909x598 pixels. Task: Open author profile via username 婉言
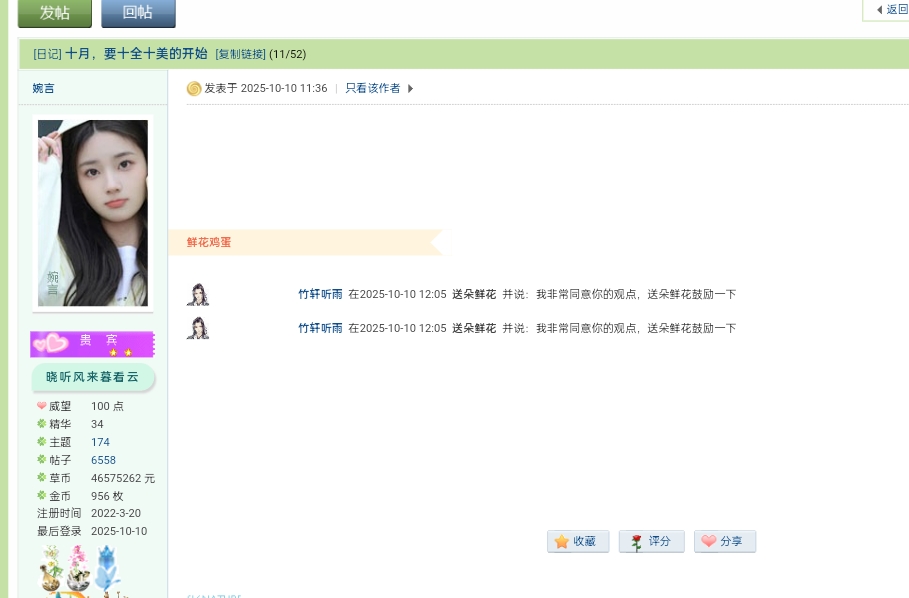coord(44,89)
